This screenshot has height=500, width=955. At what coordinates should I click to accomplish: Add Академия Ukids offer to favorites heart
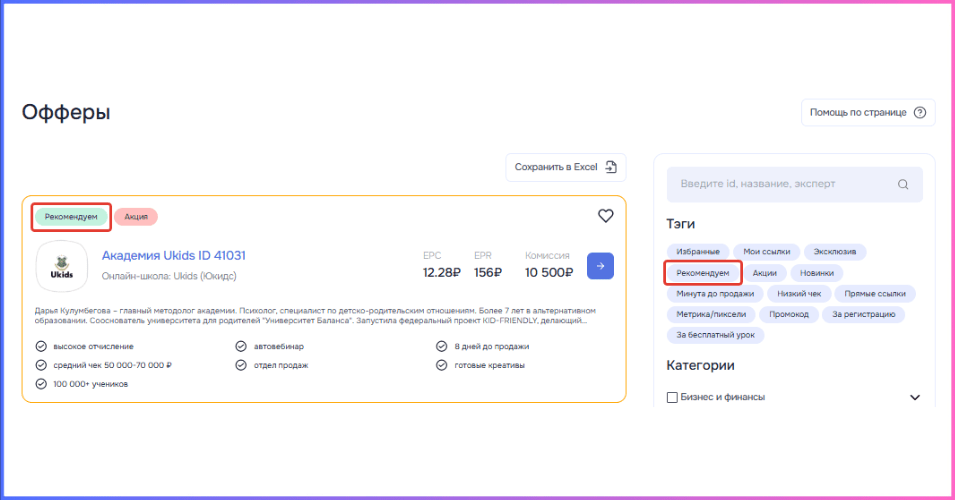[605, 216]
